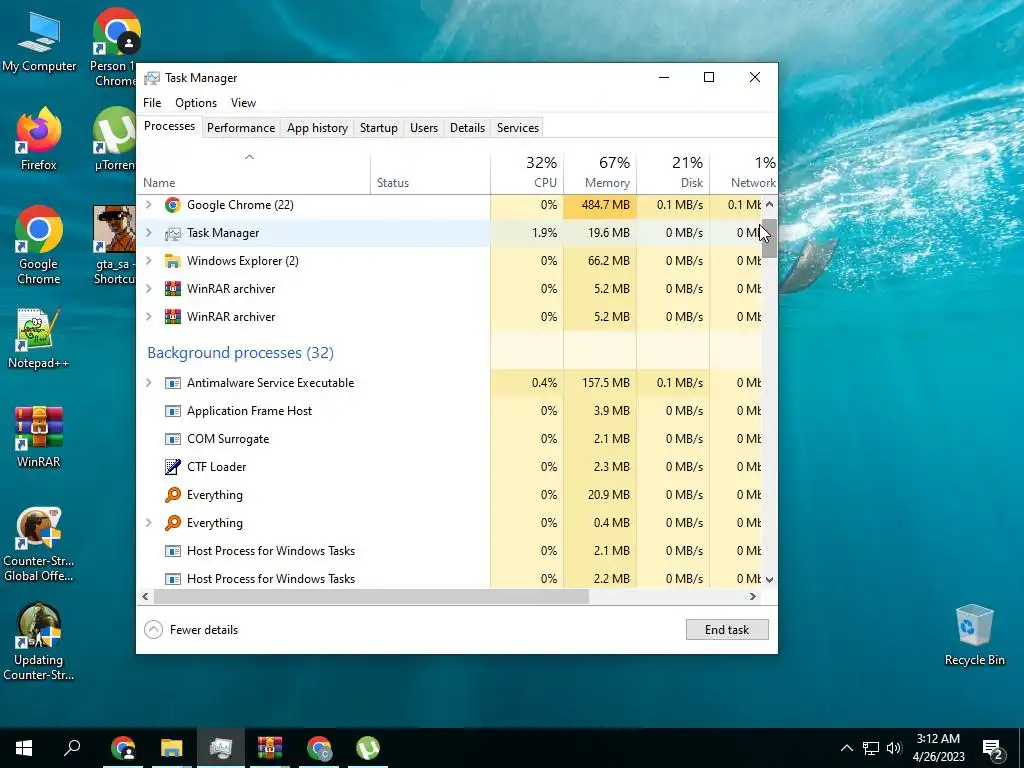Image resolution: width=1024 pixels, height=768 pixels.
Task: Switch to the Services tab
Action: click(518, 128)
